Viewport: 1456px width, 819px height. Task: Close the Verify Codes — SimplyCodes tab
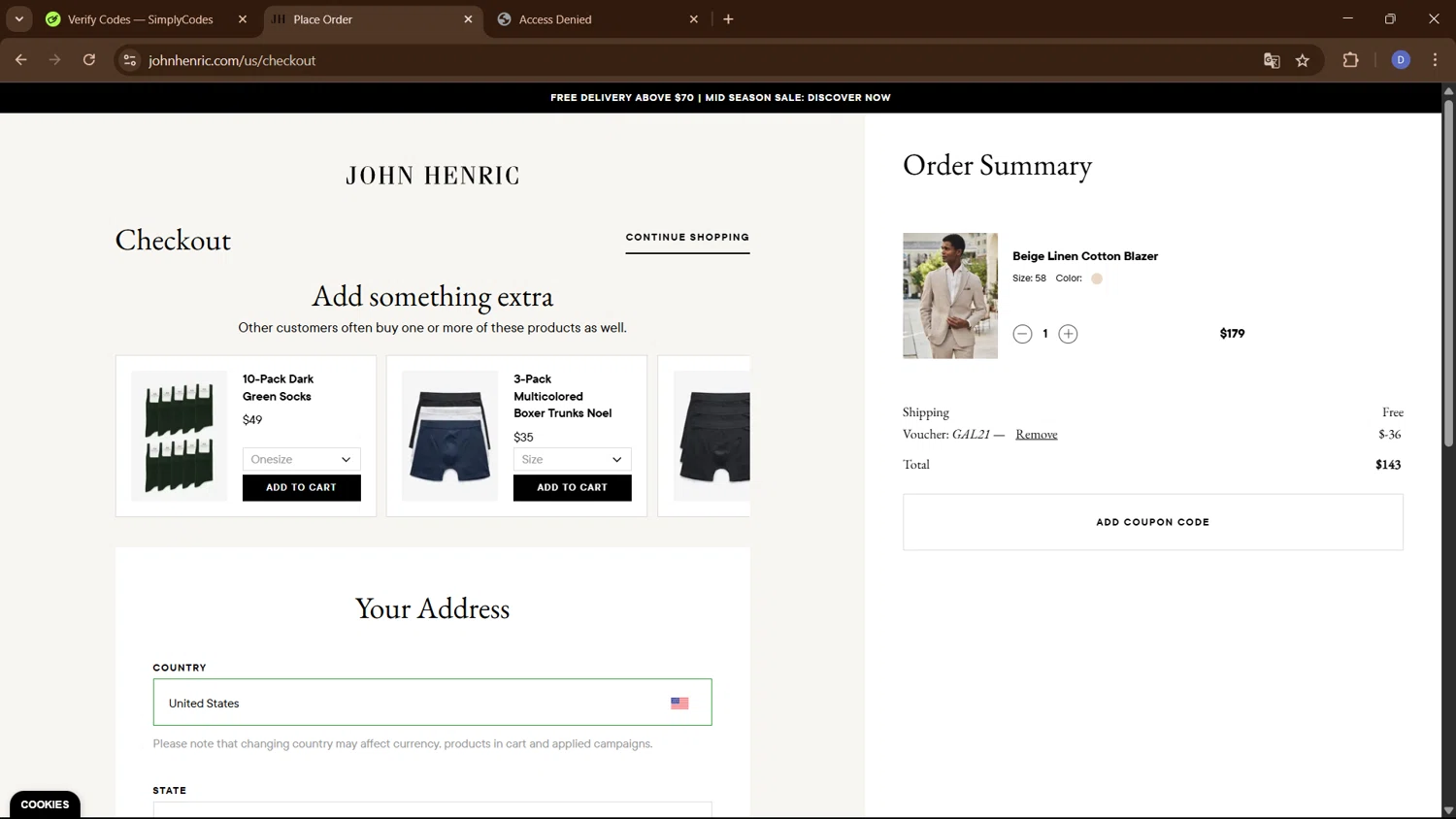coord(243,19)
